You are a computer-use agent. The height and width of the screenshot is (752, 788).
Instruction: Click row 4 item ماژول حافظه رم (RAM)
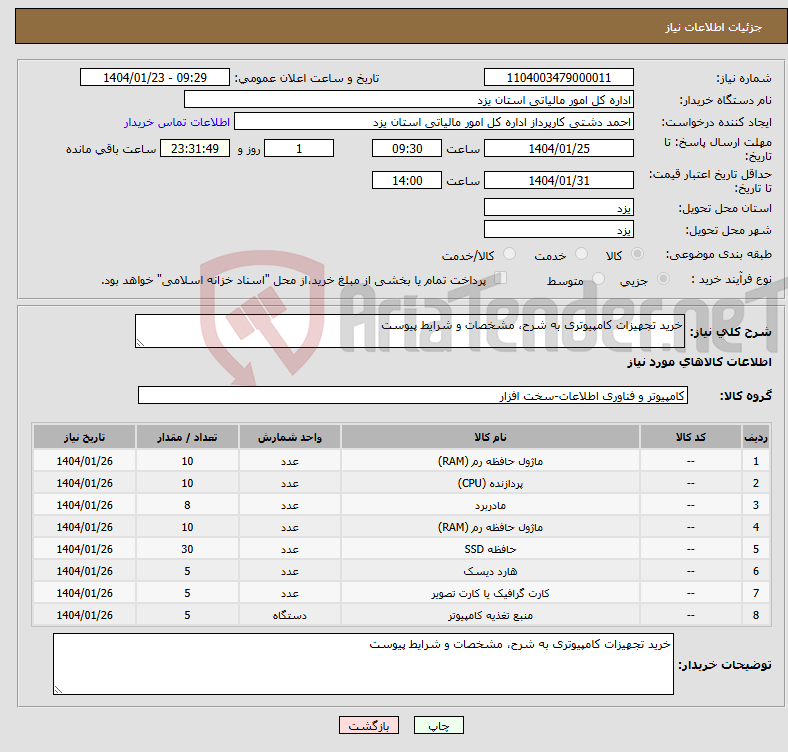tap(490, 527)
